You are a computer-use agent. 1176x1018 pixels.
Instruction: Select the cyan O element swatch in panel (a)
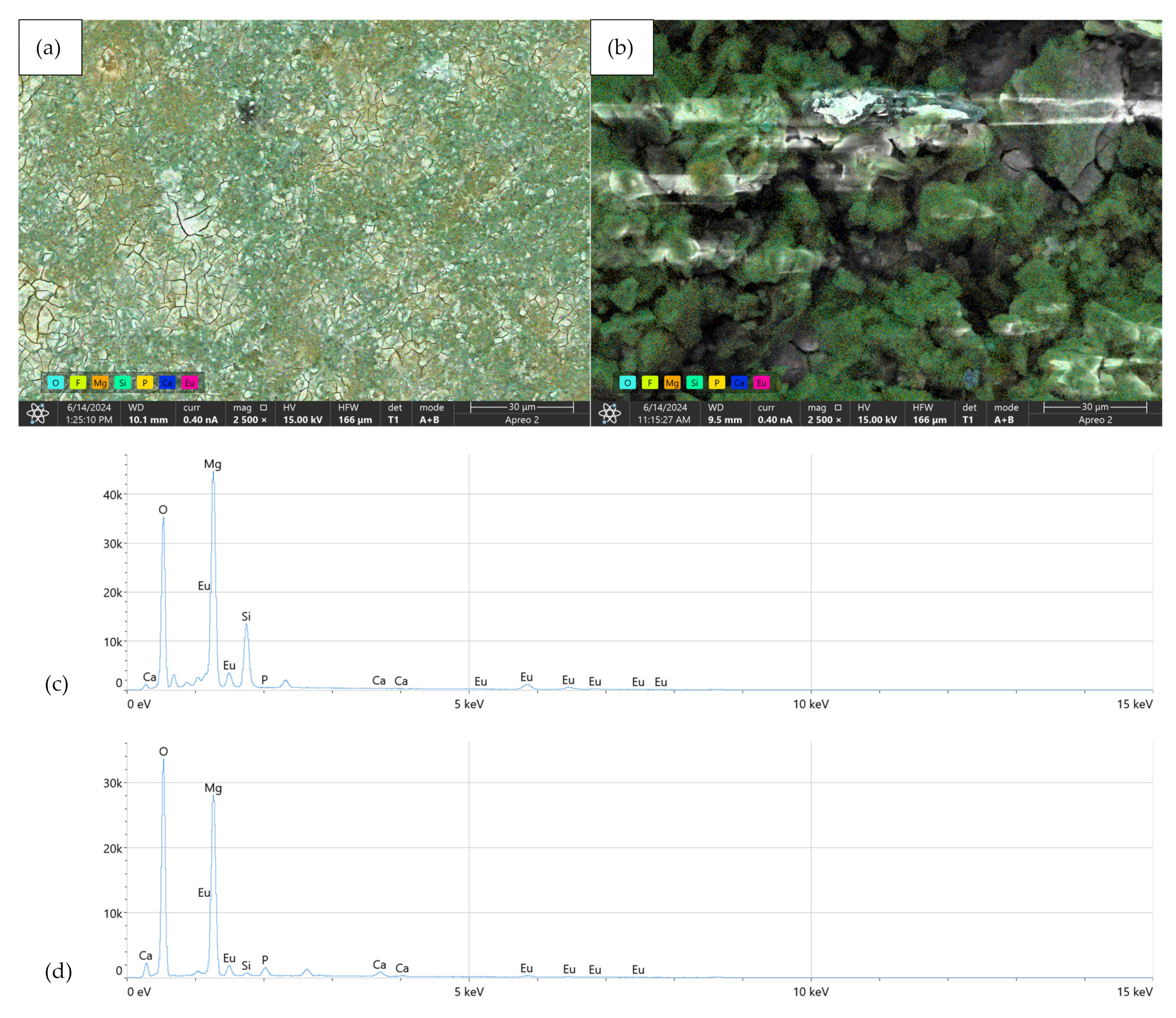[56, 383]
